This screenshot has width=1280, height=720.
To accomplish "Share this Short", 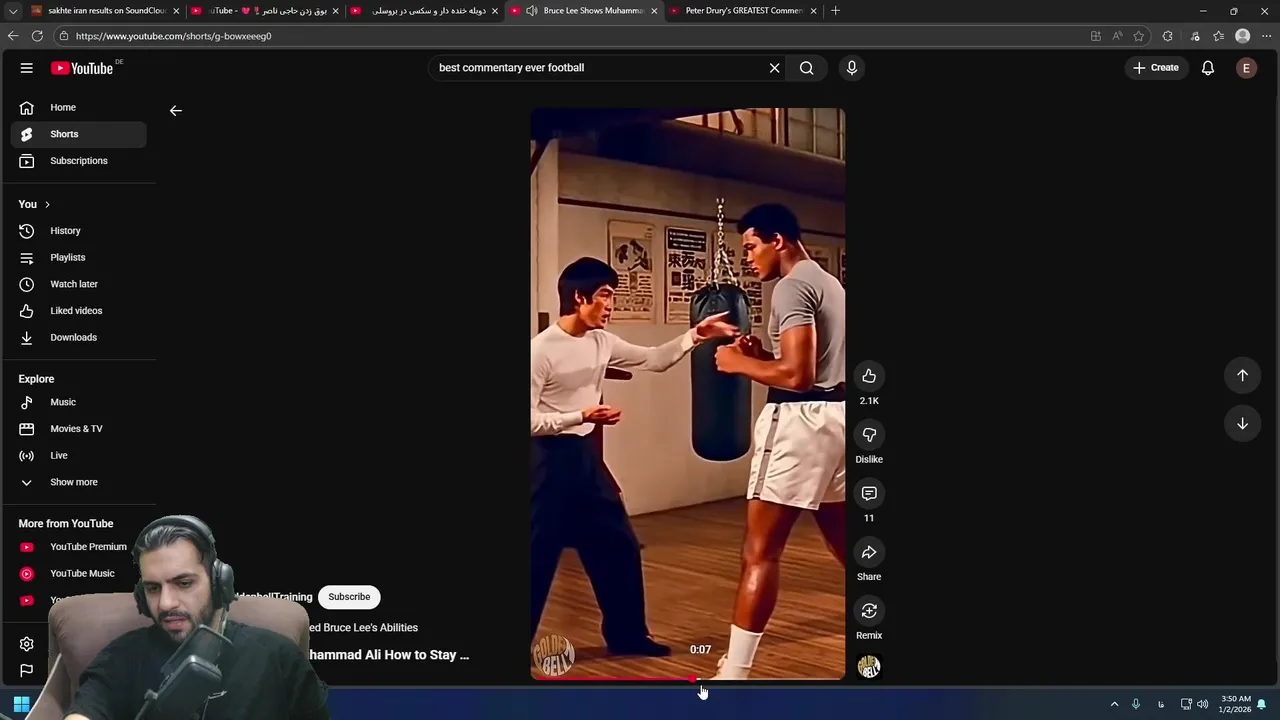I will [x=869, y=552].
